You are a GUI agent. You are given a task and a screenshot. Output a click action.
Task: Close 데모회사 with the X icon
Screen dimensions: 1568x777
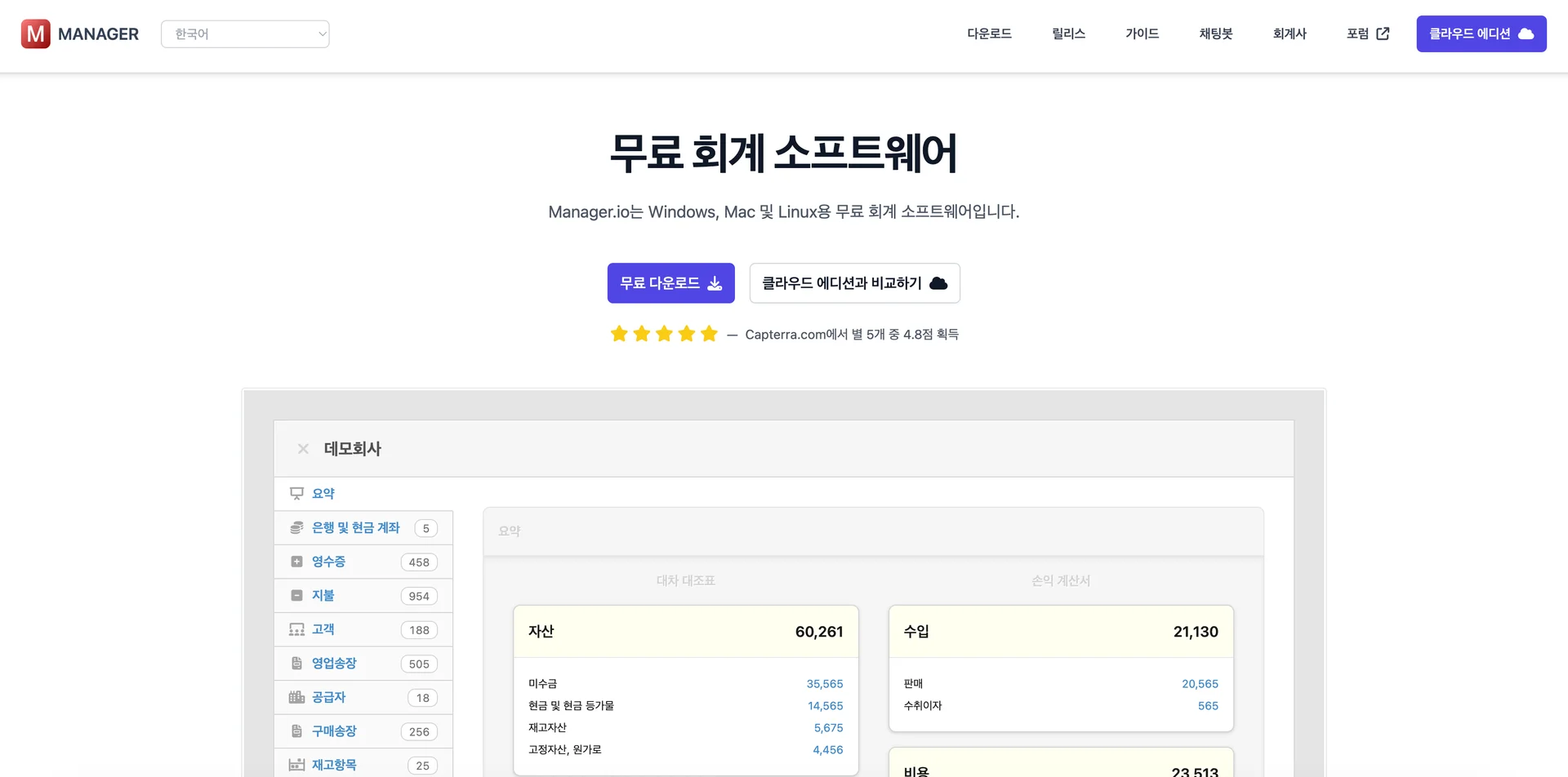point(303,449)
